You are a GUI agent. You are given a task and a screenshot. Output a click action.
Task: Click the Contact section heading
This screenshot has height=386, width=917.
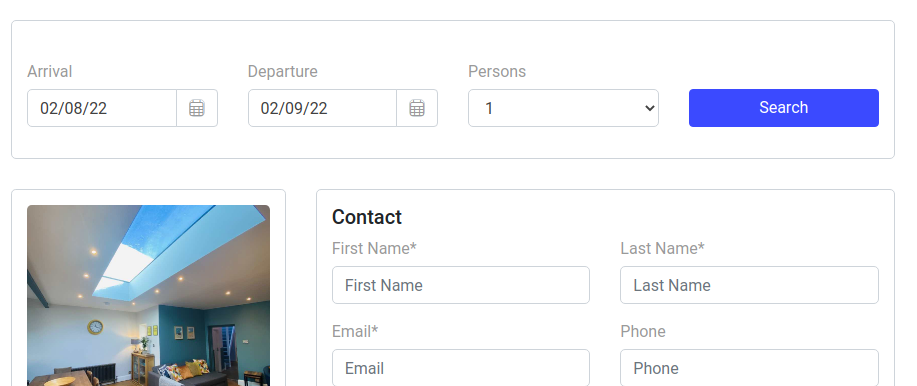pyautogui.click(x=367, y=217)
